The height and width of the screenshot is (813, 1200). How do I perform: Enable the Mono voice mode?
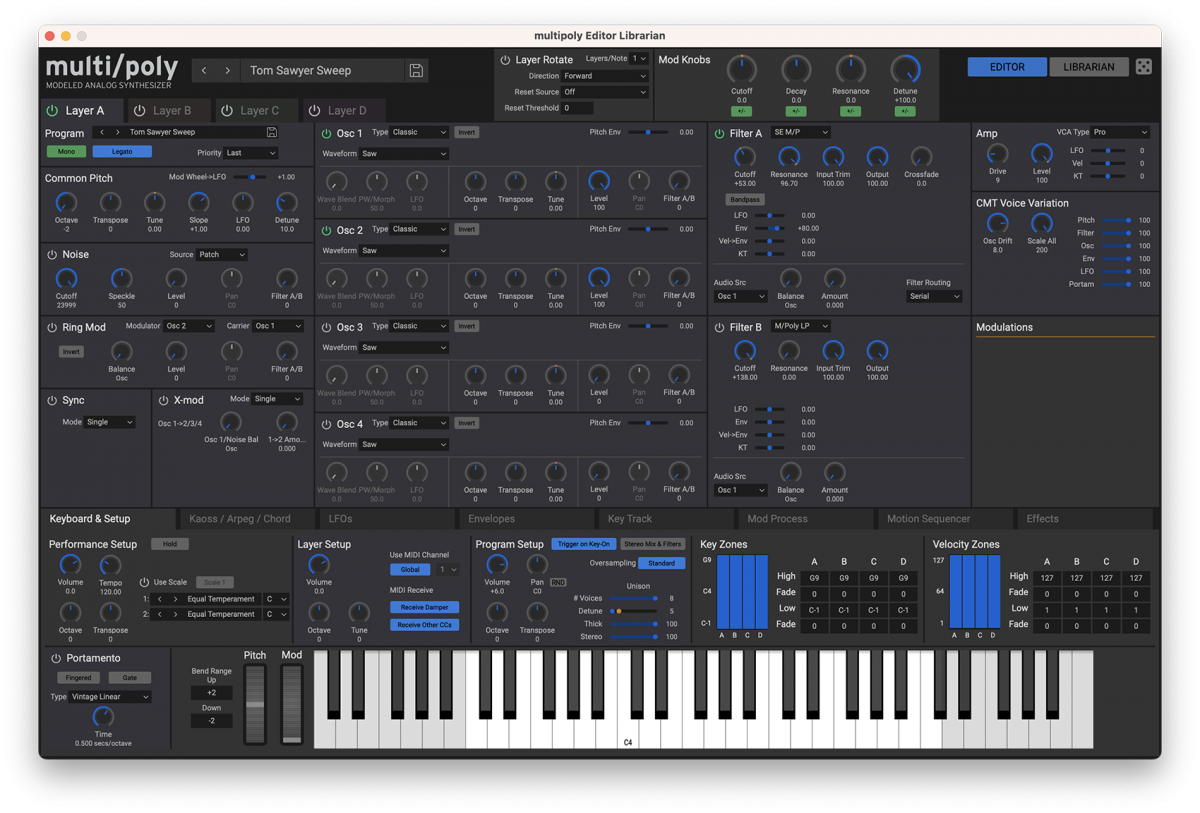point(66,152)
